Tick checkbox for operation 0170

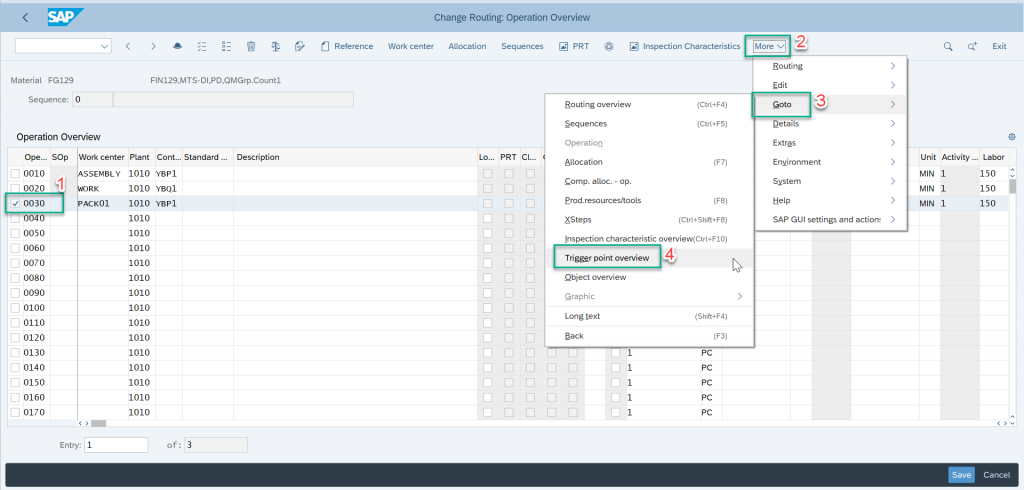[15, 412]
